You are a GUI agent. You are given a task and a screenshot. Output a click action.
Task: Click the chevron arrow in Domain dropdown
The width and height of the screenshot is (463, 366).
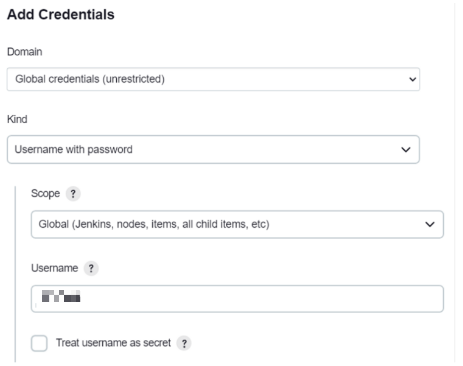412,79
